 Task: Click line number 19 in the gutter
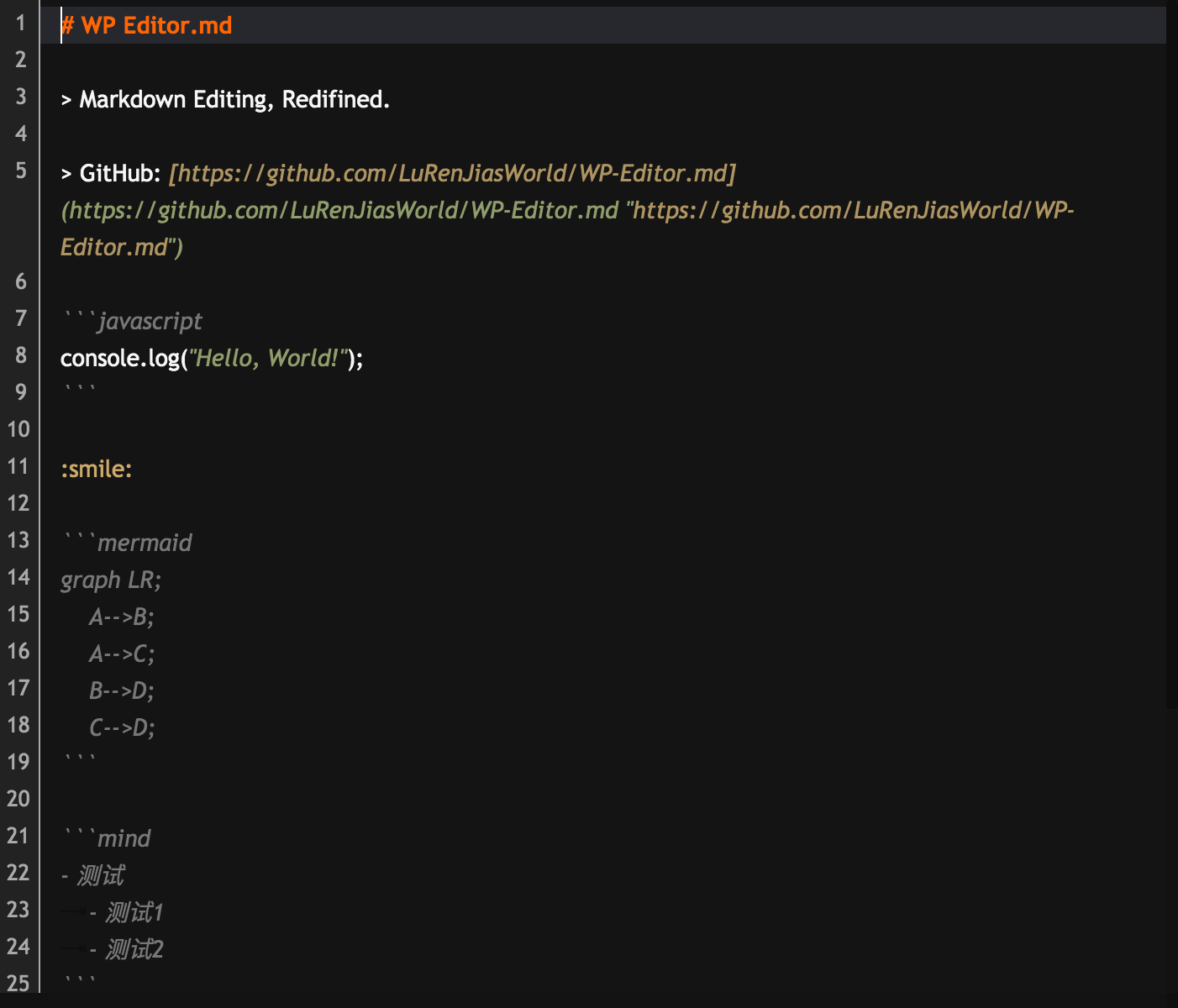tap(18, 762)
